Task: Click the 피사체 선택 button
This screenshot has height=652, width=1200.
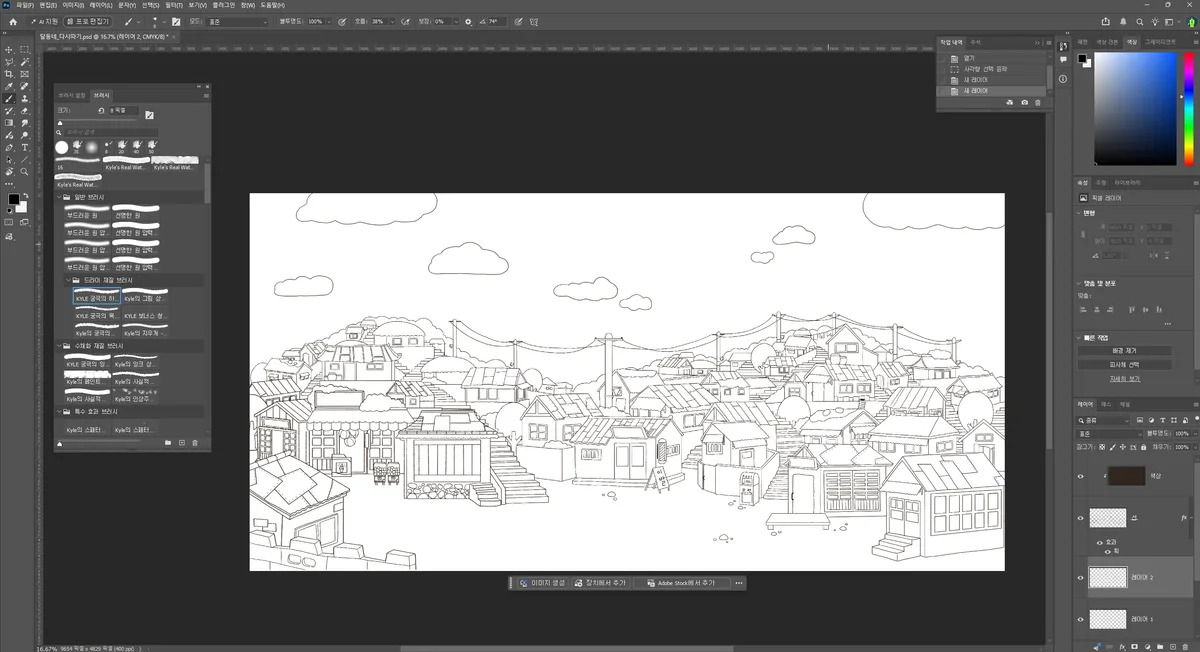Action: (x=1125, y=365)
